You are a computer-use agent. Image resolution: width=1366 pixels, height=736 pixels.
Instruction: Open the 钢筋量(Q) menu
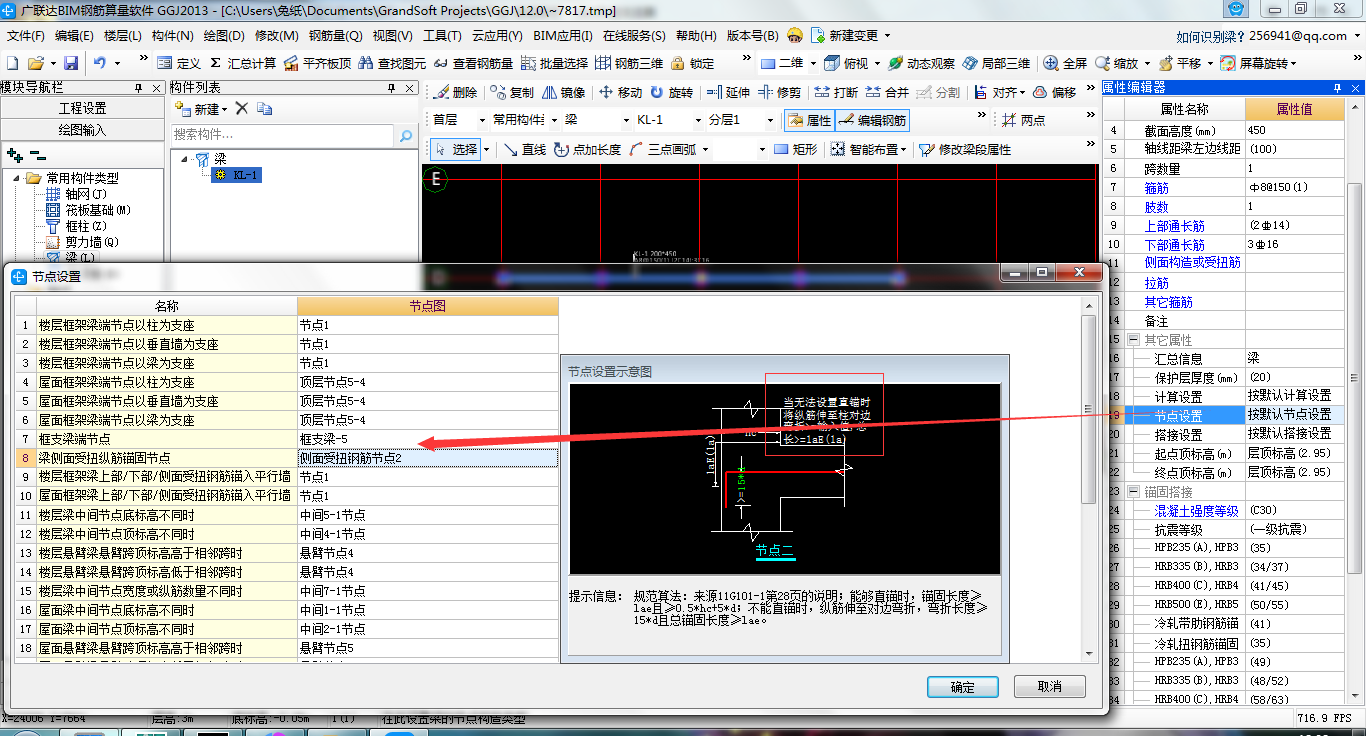[x=335, y=35]
